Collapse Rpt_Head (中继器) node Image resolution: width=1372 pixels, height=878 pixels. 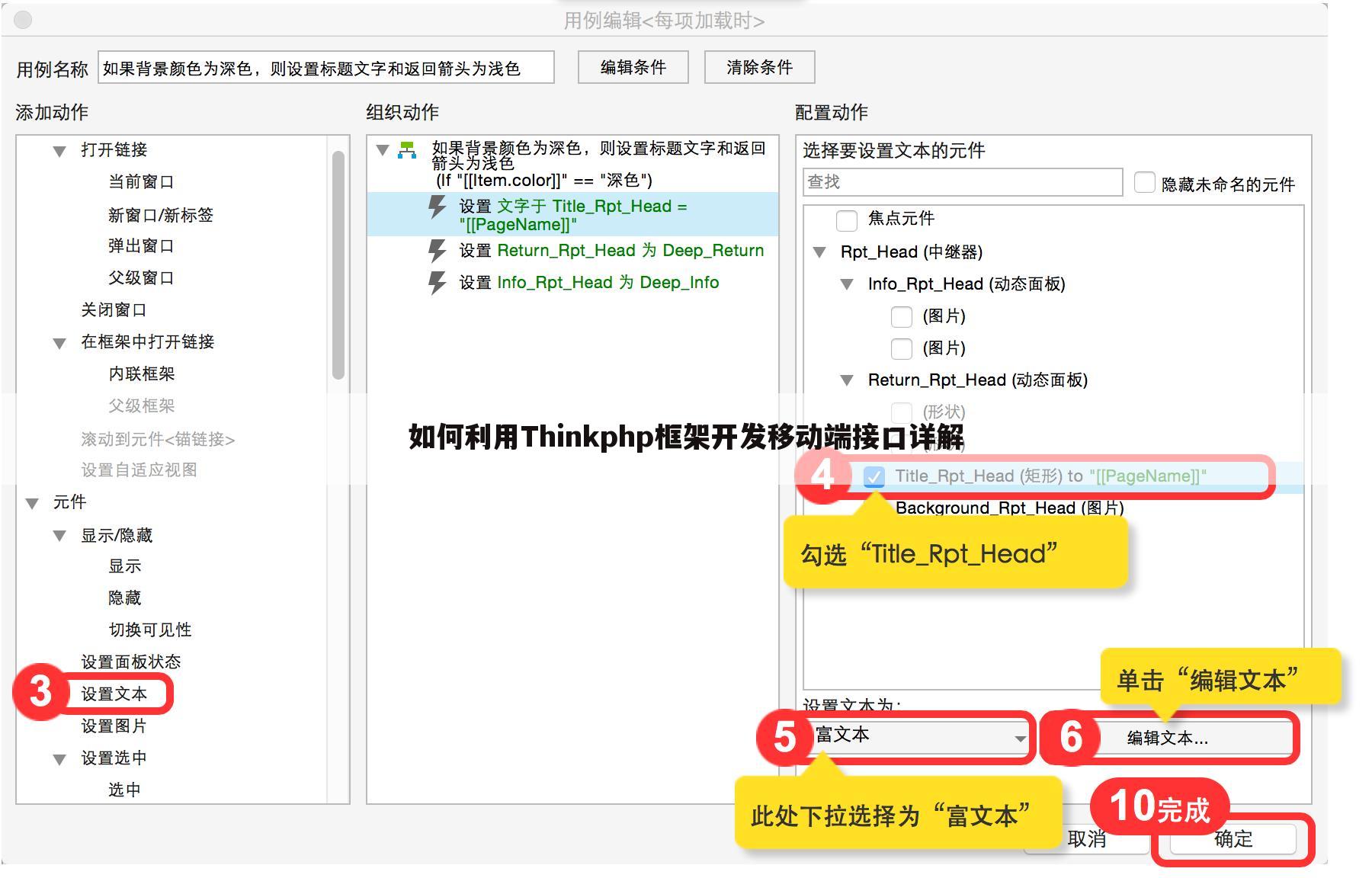(x=819, y=252)
